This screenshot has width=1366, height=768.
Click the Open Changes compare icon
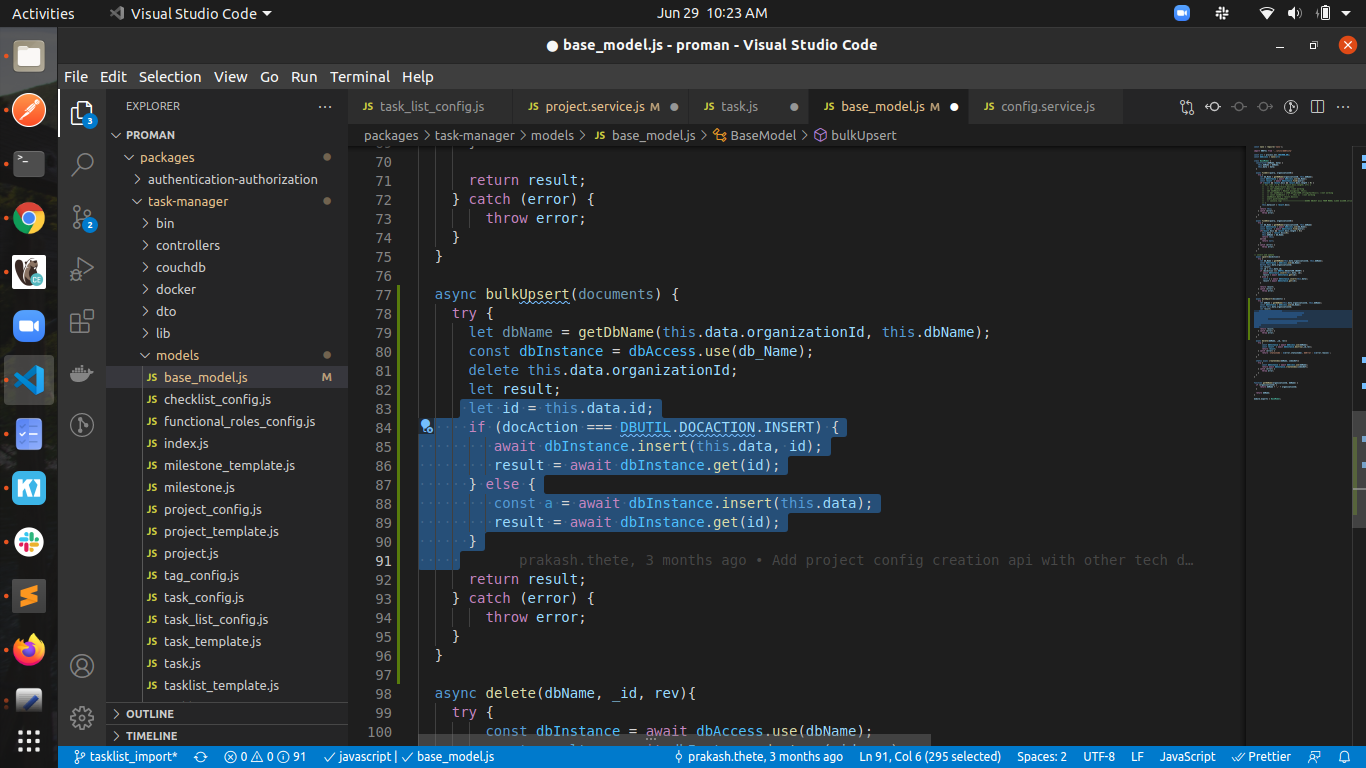point(1187,107)
